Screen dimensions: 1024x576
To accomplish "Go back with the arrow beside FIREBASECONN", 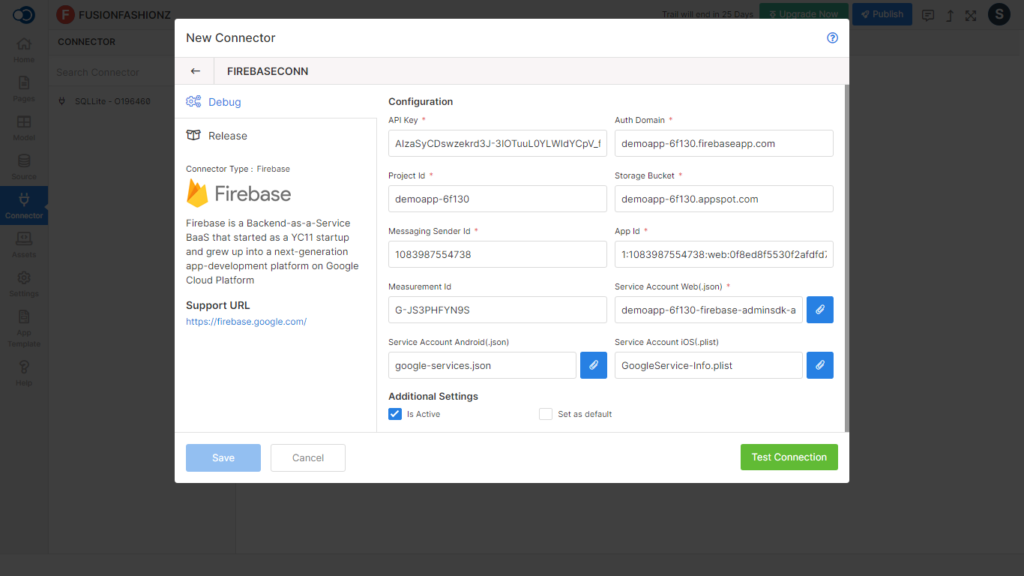I will pyautogui.click(x=195, y=71).
